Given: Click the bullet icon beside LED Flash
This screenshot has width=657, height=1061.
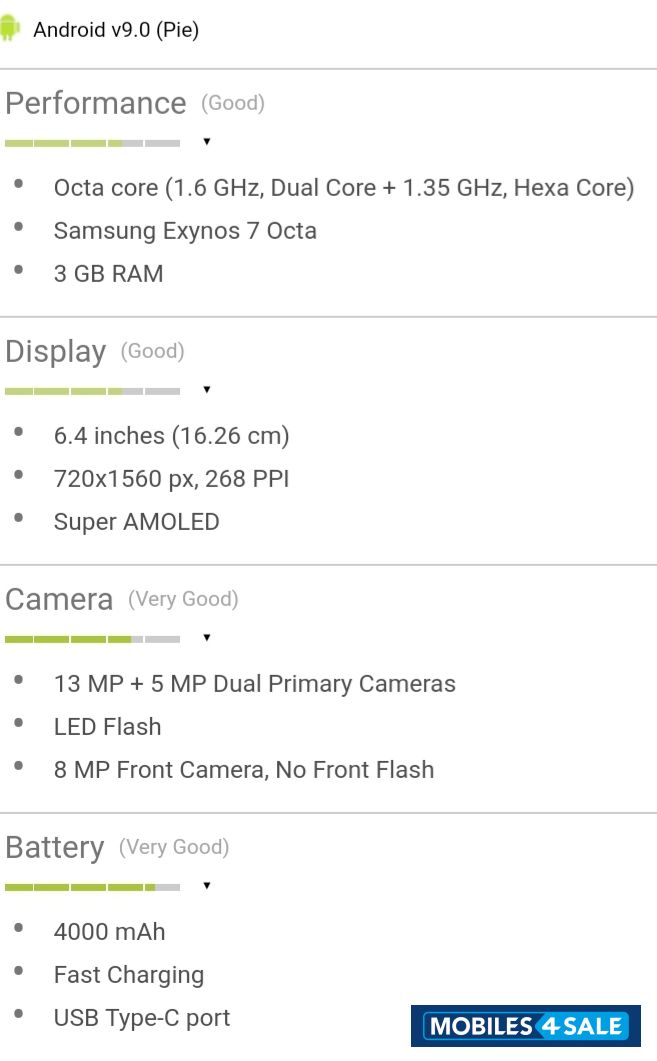Looking at the screenshot, I should pos(19,723).
